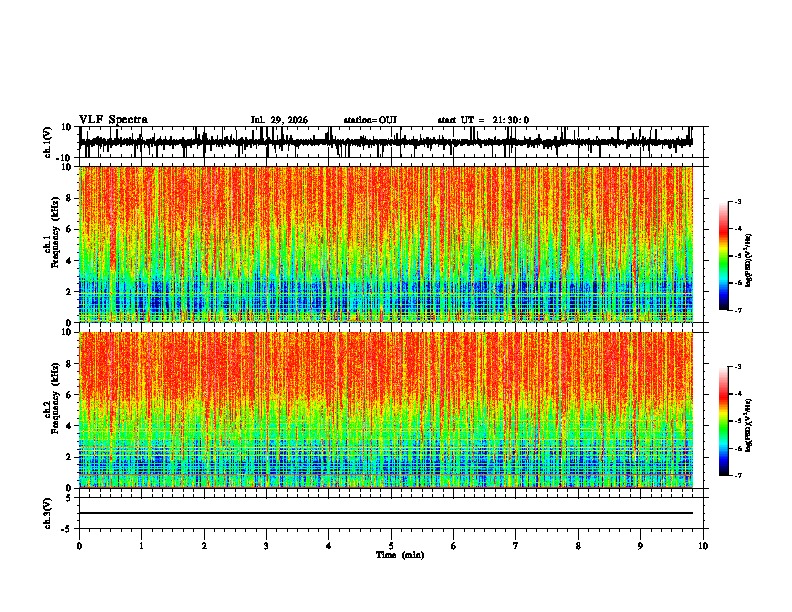This screenshot has width=792, height=612.
Task: Click the ch.2 frequency axis "6" tick label
Action: pos(70,394)
